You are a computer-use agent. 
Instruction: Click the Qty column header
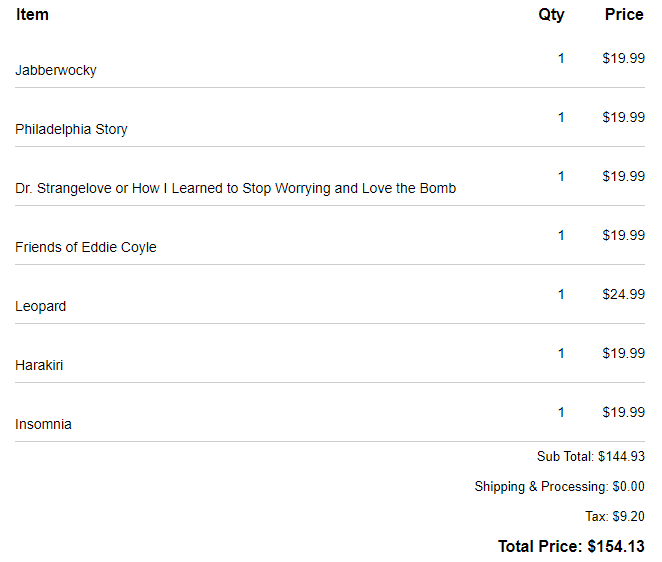551,15
